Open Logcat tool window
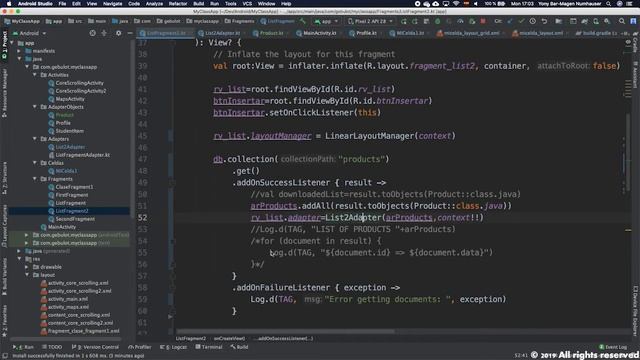 click(x=174, y=347)
